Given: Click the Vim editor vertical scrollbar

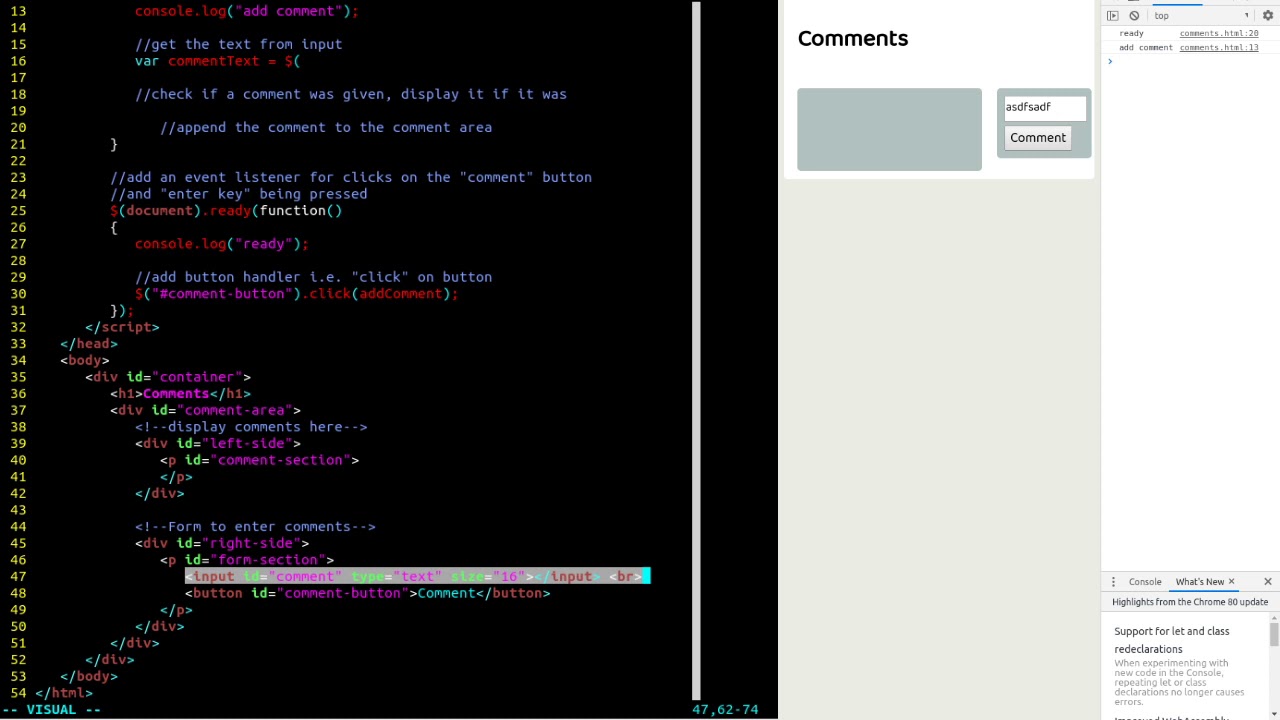Looking at the screenshot, I should coord(696,350).
